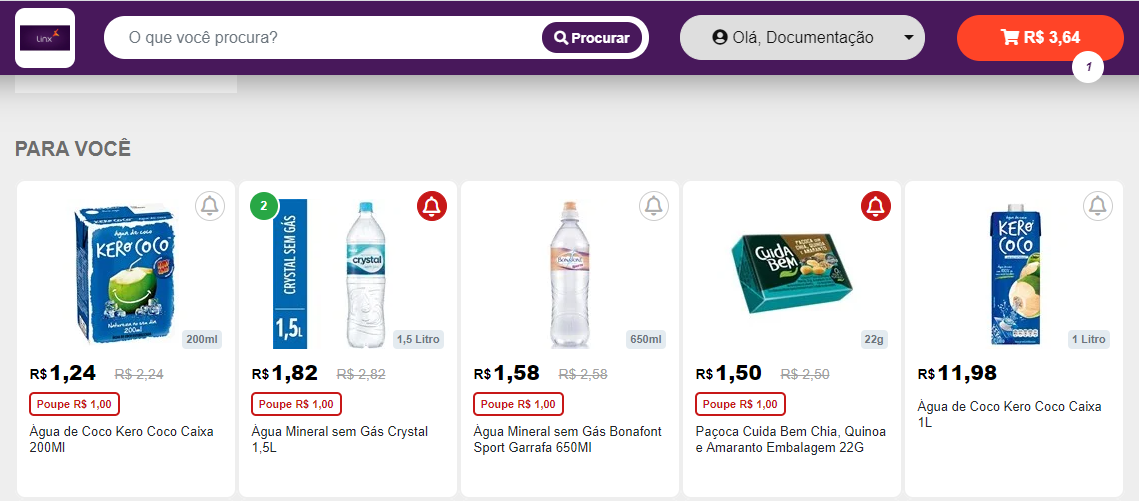Click the Procurar search button
1139x501 pixels.
click(592, 38)
